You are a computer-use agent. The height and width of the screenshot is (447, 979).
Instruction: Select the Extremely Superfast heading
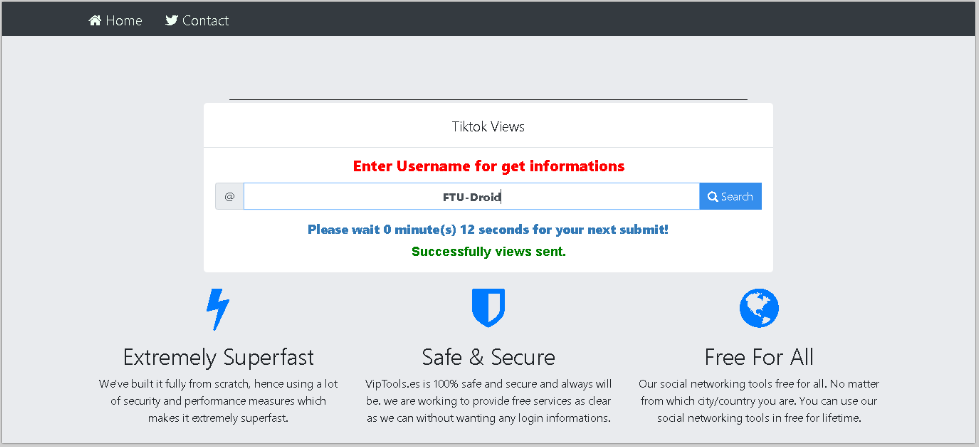(x=218, y=357)
